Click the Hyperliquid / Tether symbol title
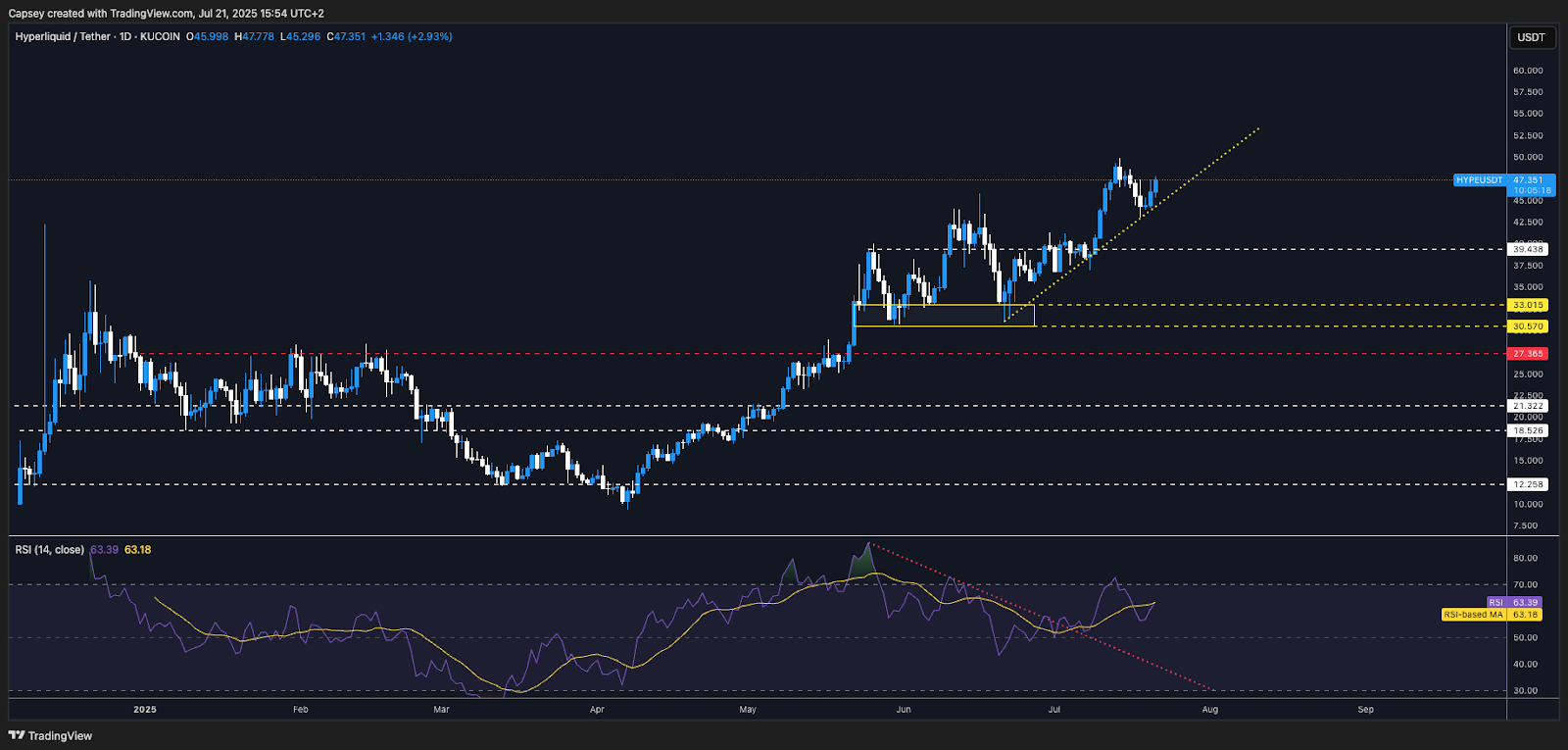Screen dimensions: 1568x750 (x=63, y=36)
